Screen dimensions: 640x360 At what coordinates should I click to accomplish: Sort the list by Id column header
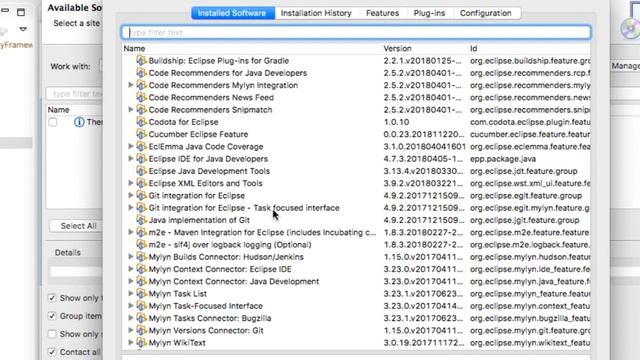point(473,49)
